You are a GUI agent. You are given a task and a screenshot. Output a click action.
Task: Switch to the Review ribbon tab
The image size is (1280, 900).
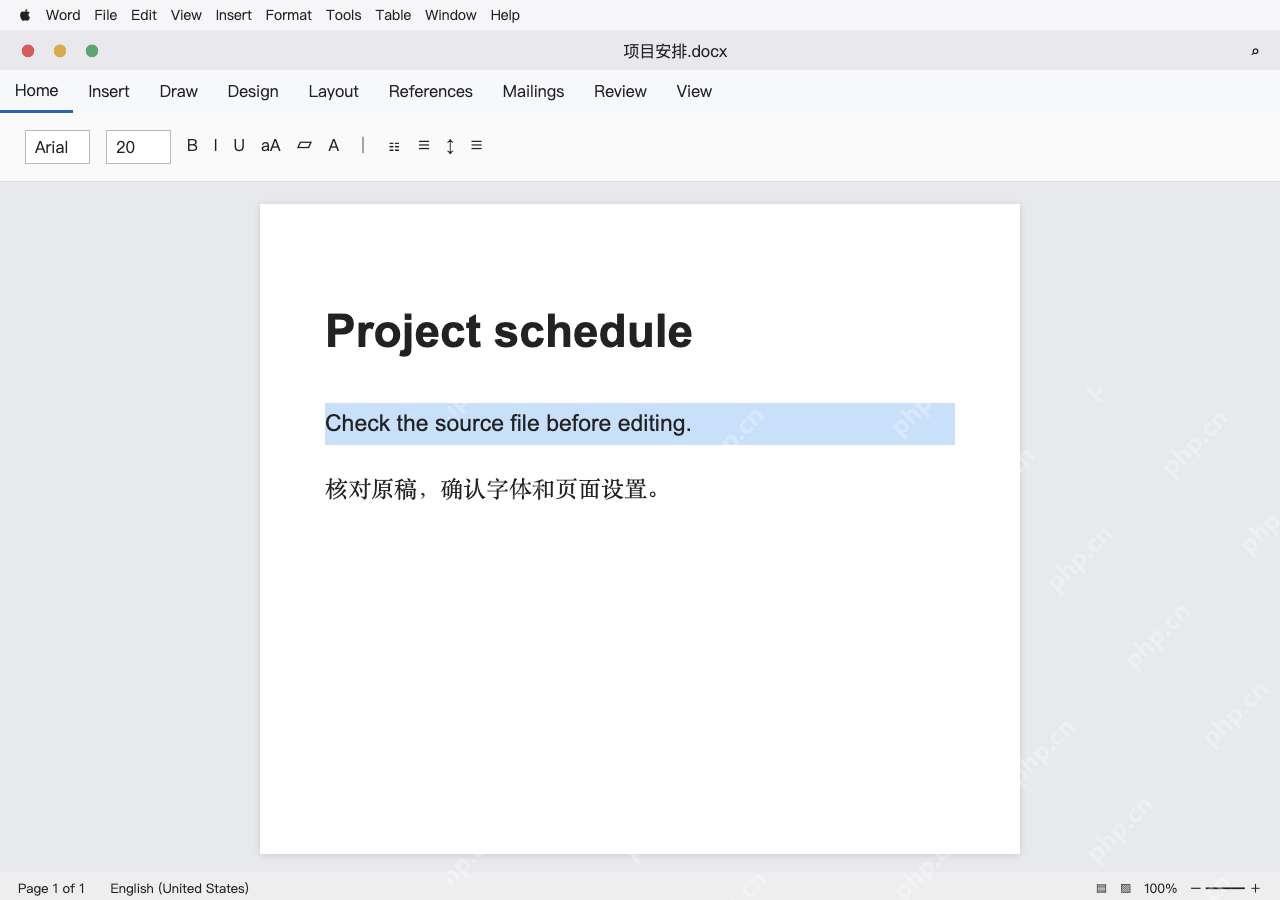620,91
